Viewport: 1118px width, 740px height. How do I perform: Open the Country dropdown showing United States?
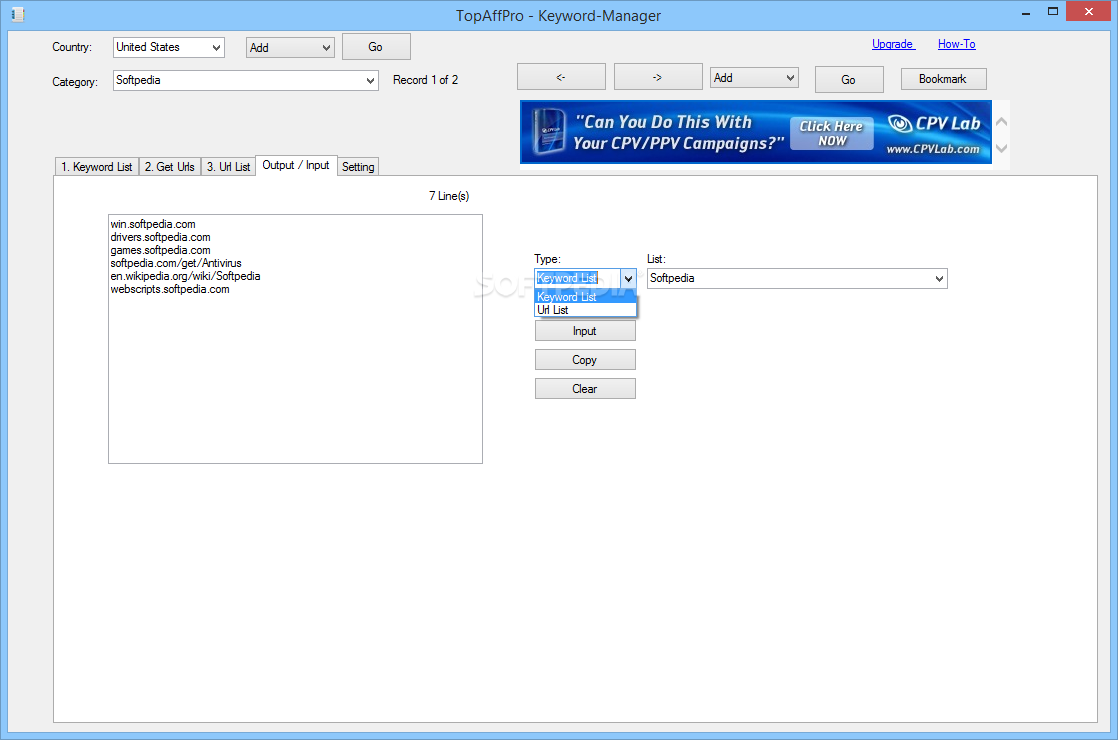pyautogui.click(x=169, y=47)
